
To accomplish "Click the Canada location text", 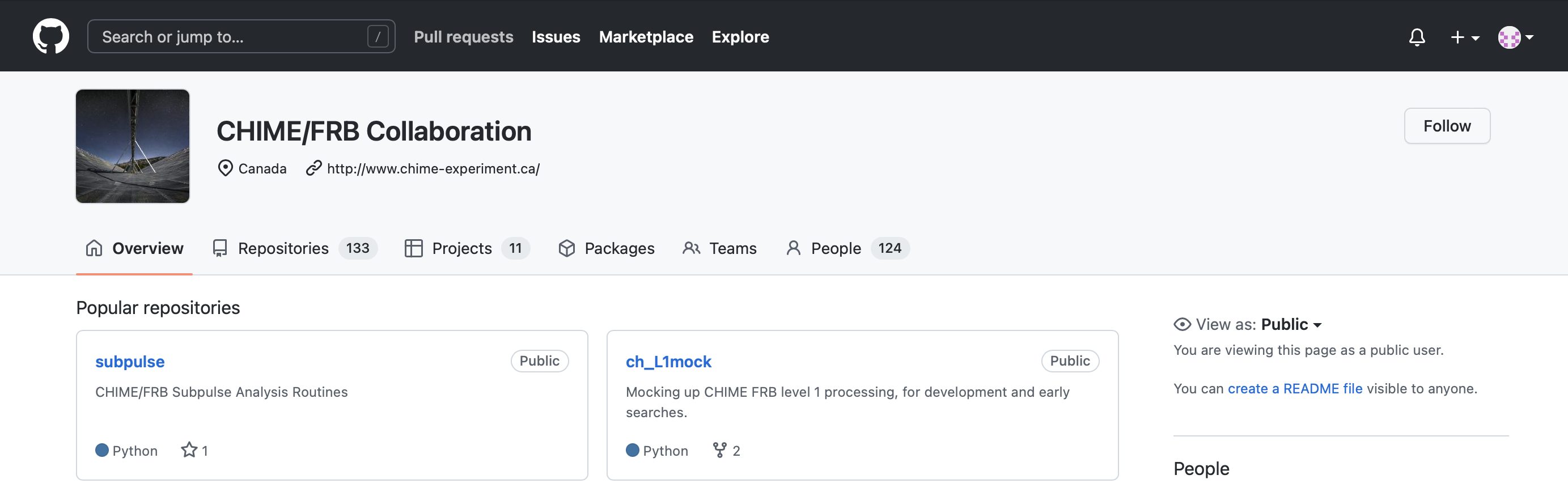I will [x=262, y=169].
